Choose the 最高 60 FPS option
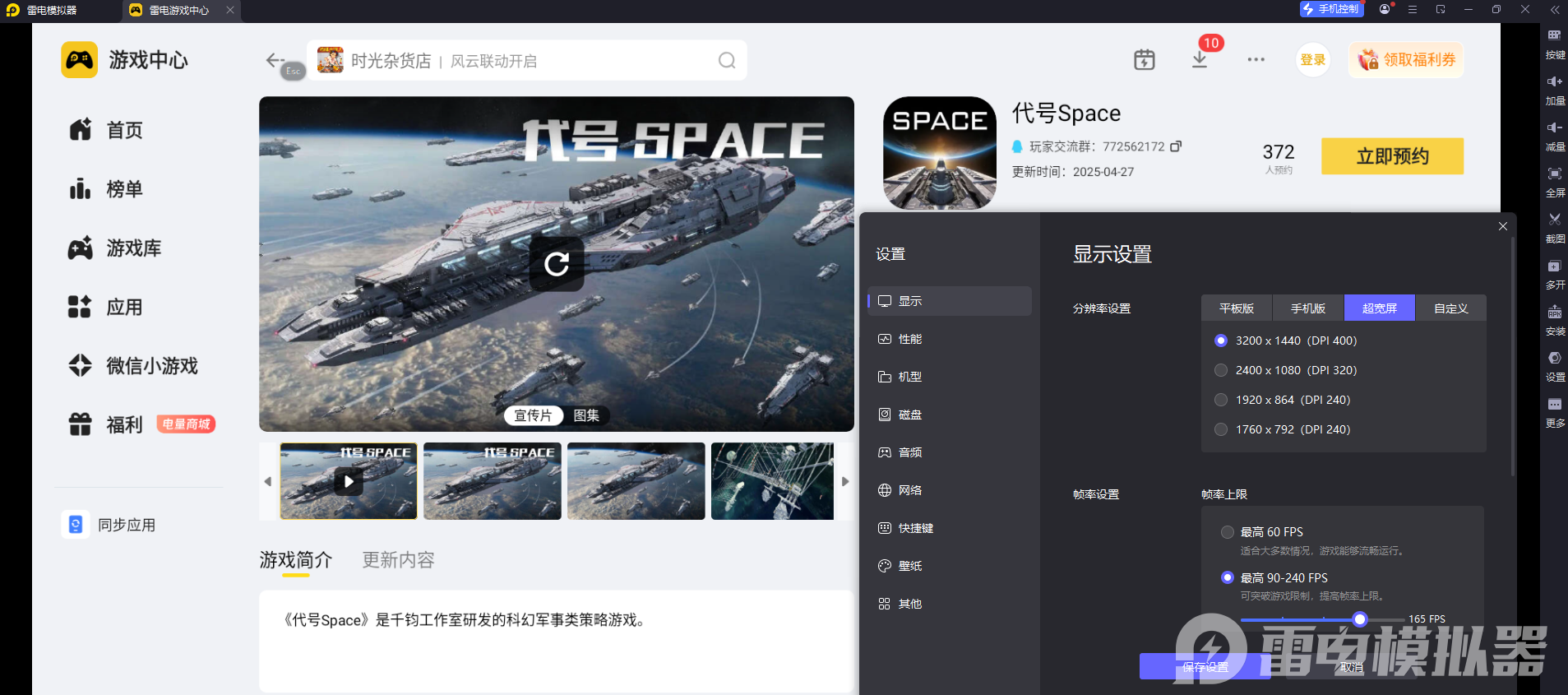The width and height of the screenshot is (1568, 695). click(1228, 532)
